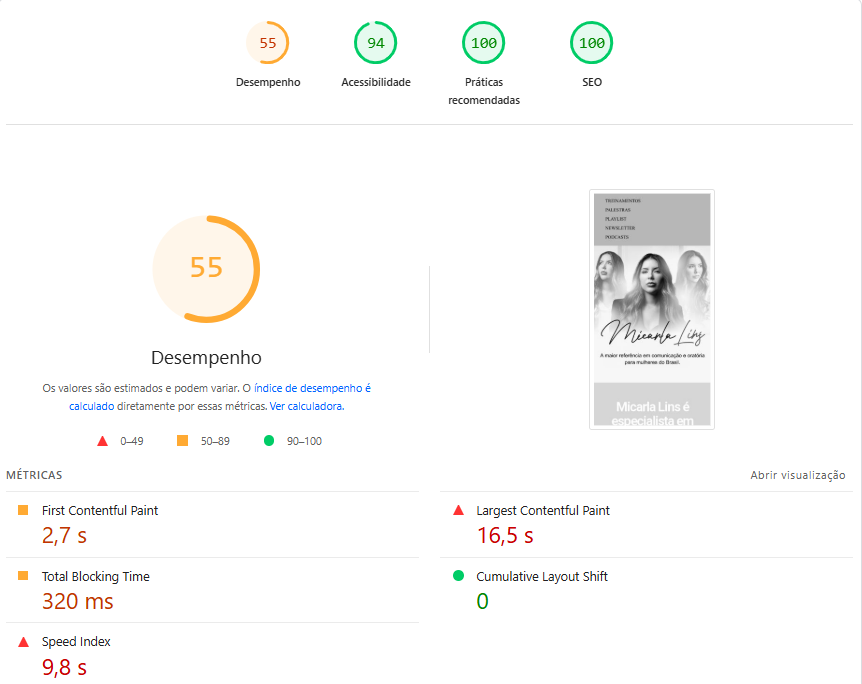Click the red triangle legend icon for 0–49
The image size is (862, 684).
coord(102,441)
